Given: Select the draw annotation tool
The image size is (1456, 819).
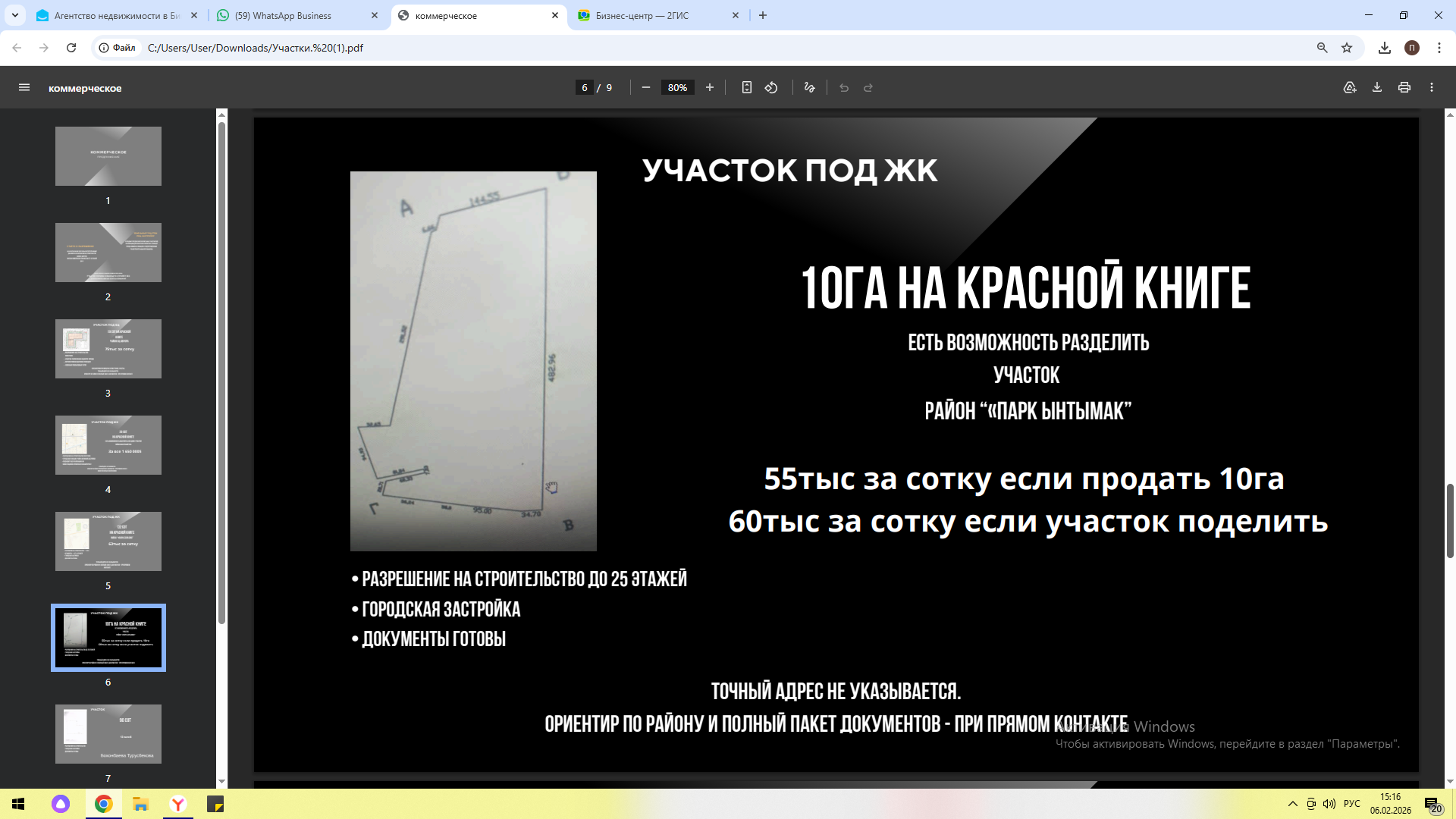Looking at the screenshot, I should point(809,88).
